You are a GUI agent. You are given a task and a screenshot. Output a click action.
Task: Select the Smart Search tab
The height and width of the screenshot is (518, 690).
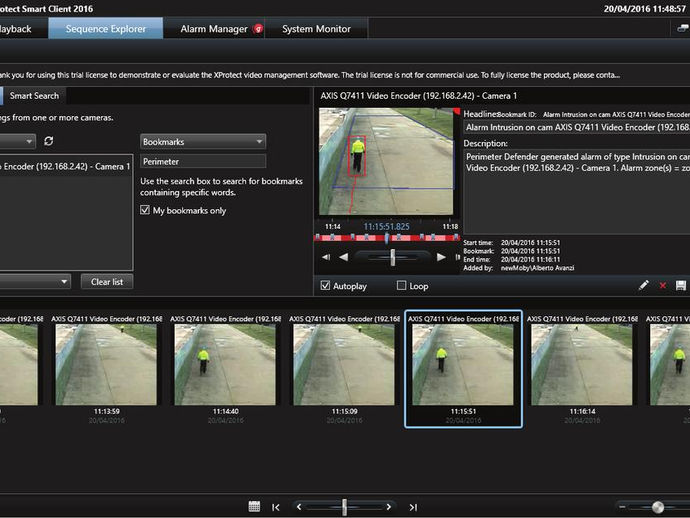[34, 96]
